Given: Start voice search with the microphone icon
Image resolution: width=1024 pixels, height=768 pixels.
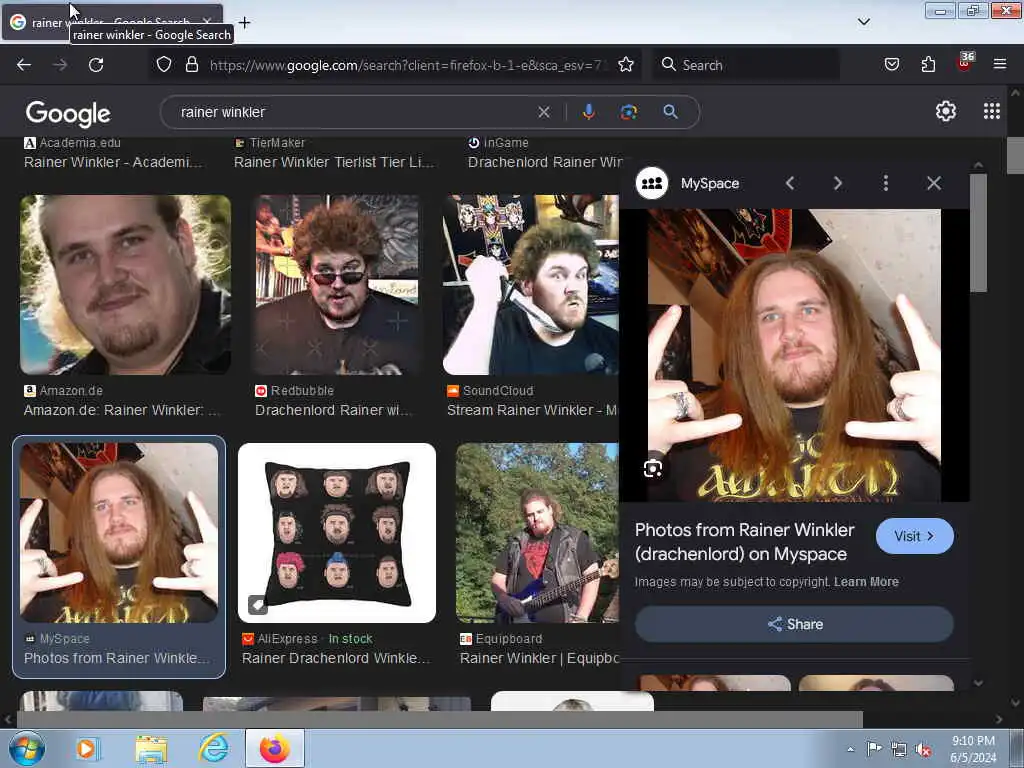Looking at the screenshot, I should [x=588, y=112].
